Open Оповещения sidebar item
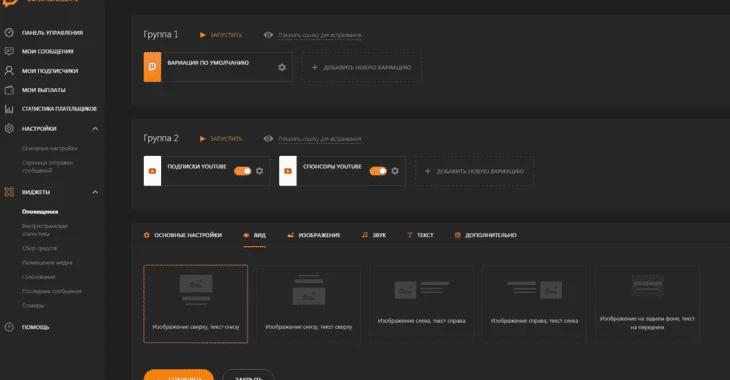 pos(40,211)
